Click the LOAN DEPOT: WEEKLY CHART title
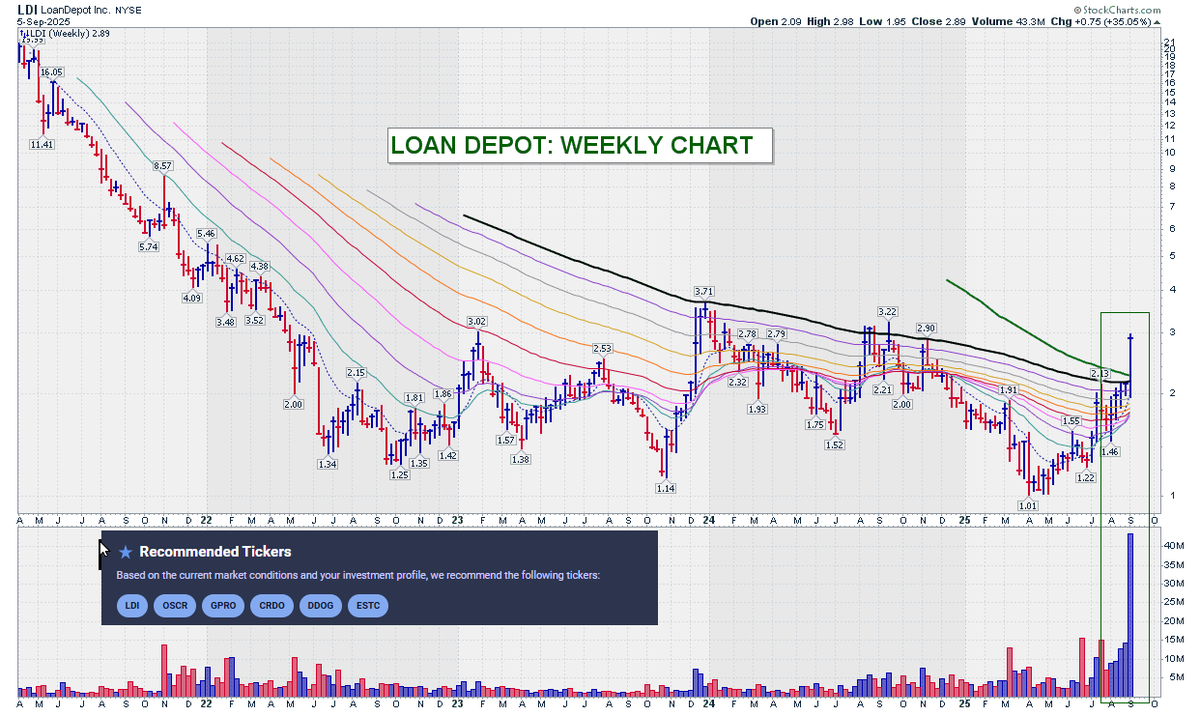 click(x=571, y=145)
